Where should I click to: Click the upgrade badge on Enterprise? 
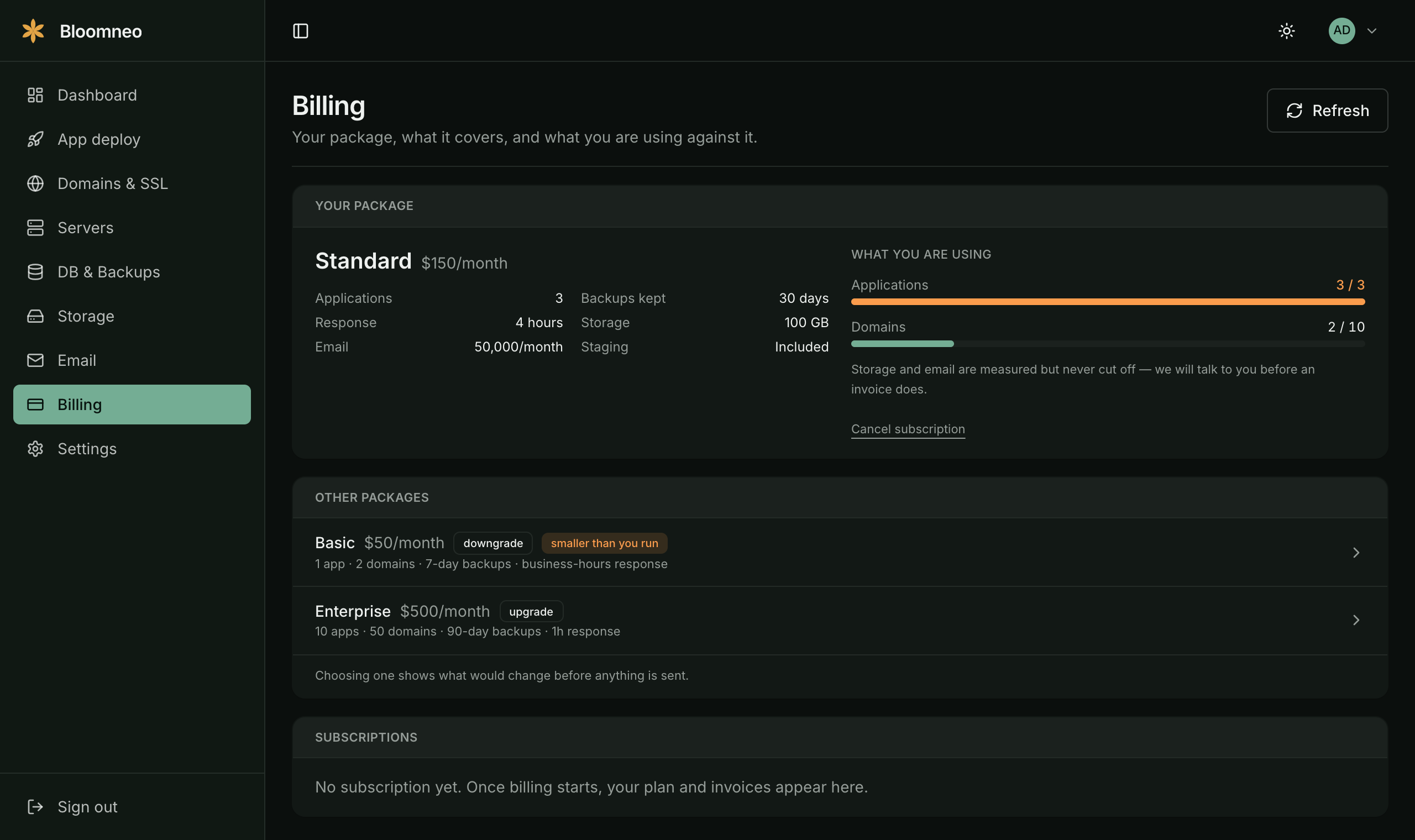point(531,611)
